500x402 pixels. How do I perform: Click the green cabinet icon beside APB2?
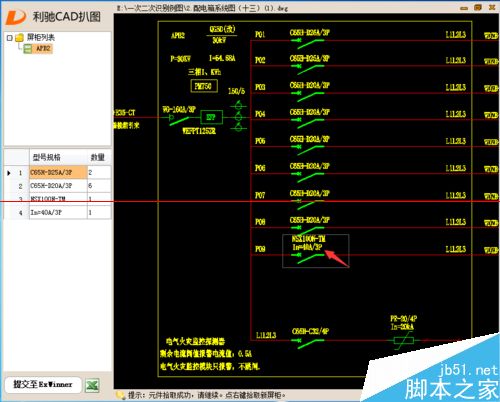(28, 49)
